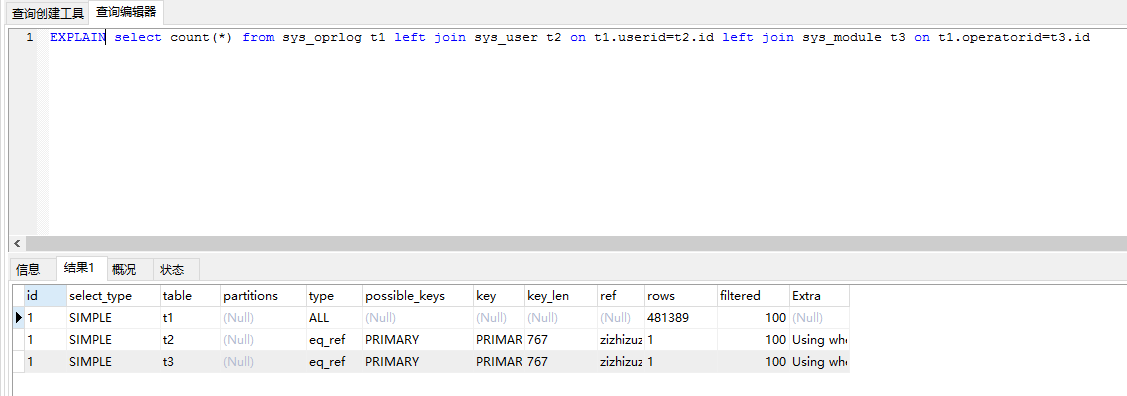Click the filtered column header
Screen dimensions: 1127x396
pyautogui.click(x=753, y=295)
